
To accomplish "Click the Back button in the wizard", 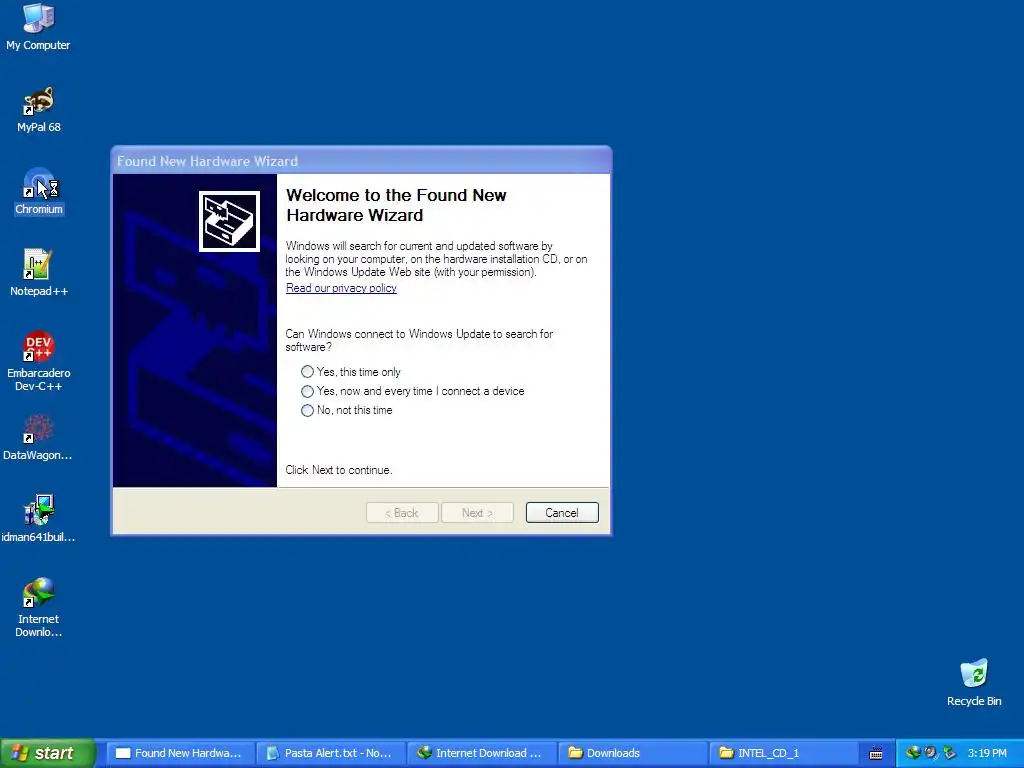I will (402, 513).
